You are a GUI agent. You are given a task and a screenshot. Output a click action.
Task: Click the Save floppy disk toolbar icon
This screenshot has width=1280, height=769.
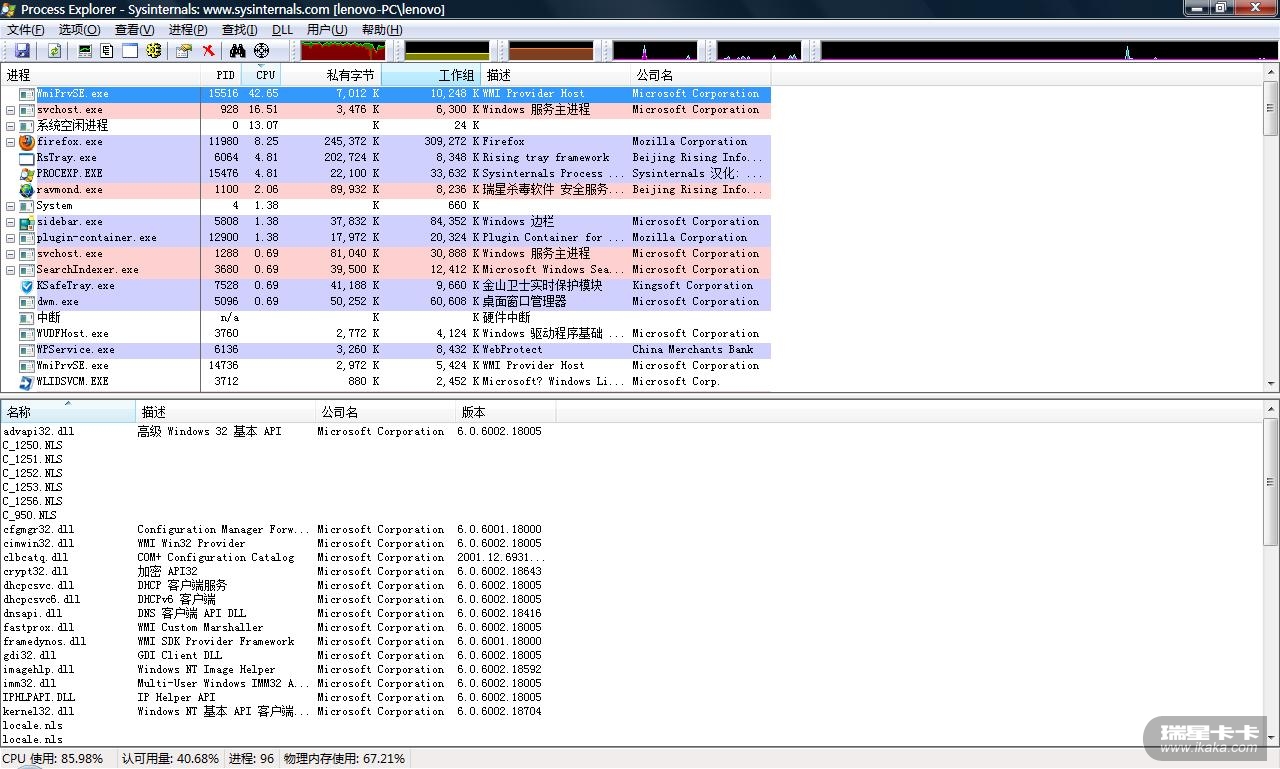pos(21,51)
